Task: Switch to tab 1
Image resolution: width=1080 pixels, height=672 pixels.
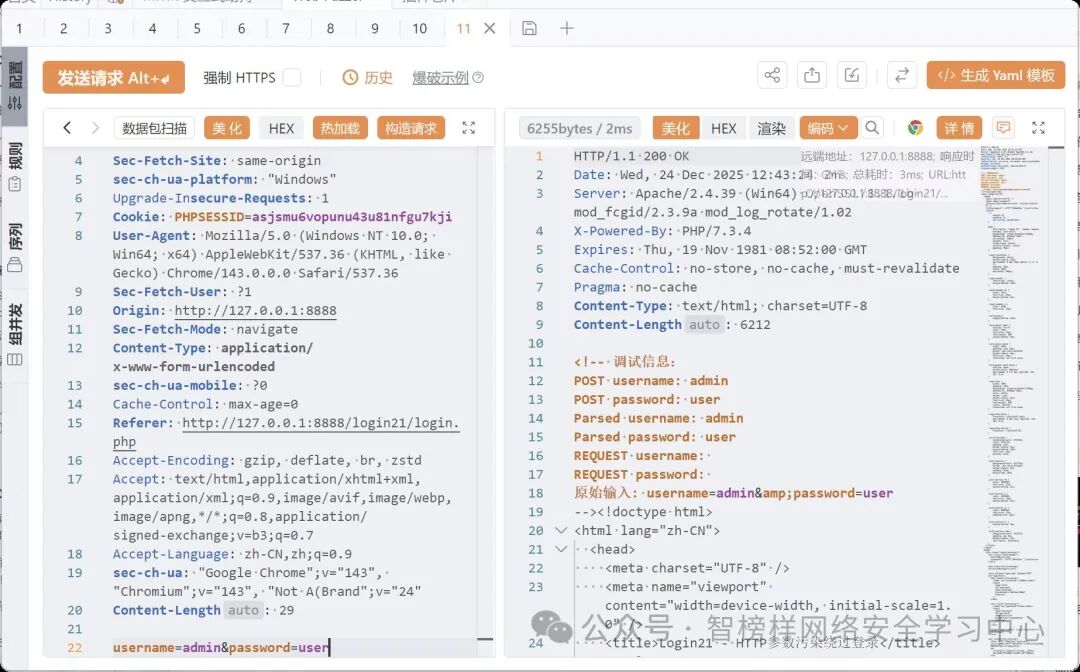Action: [19, 28]
